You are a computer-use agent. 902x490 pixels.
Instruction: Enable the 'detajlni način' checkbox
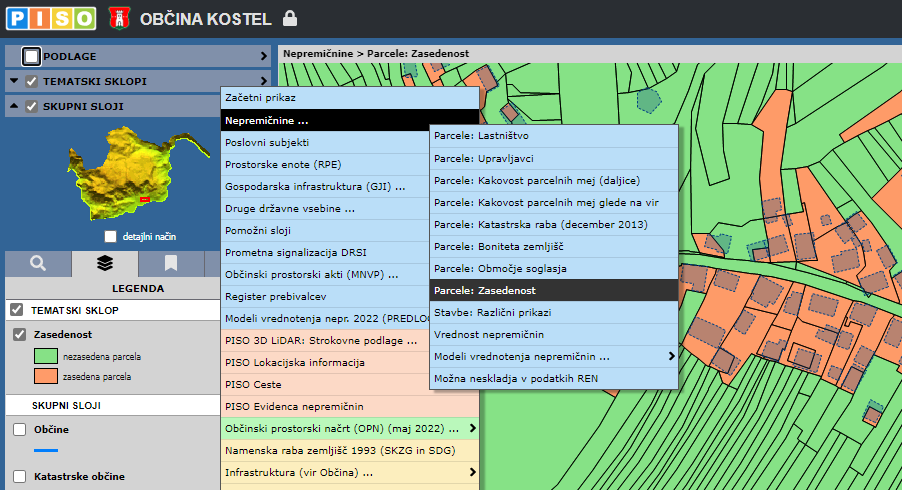click(x=111, y=237)
